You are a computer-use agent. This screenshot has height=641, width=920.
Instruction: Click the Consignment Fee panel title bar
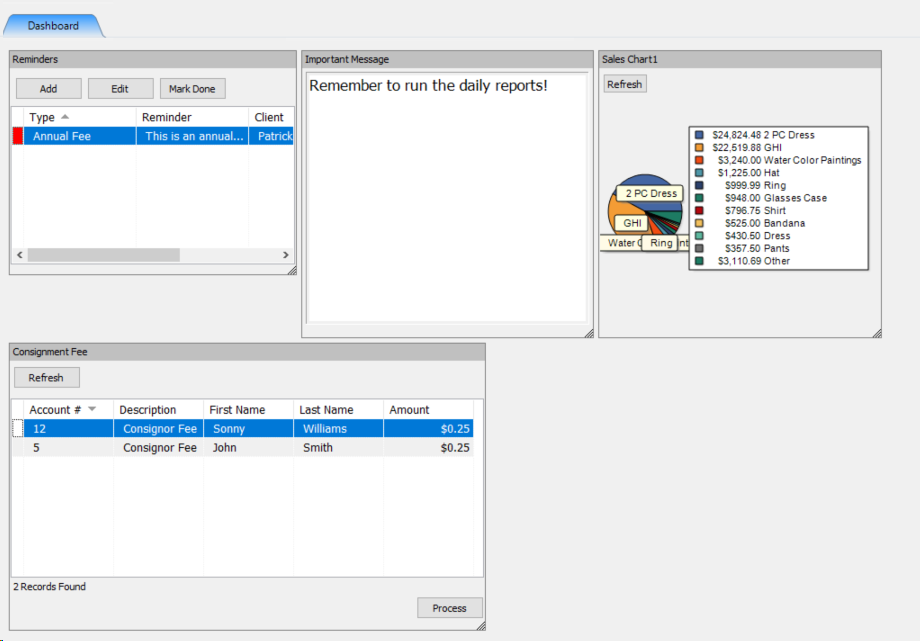tap(247, 352)
